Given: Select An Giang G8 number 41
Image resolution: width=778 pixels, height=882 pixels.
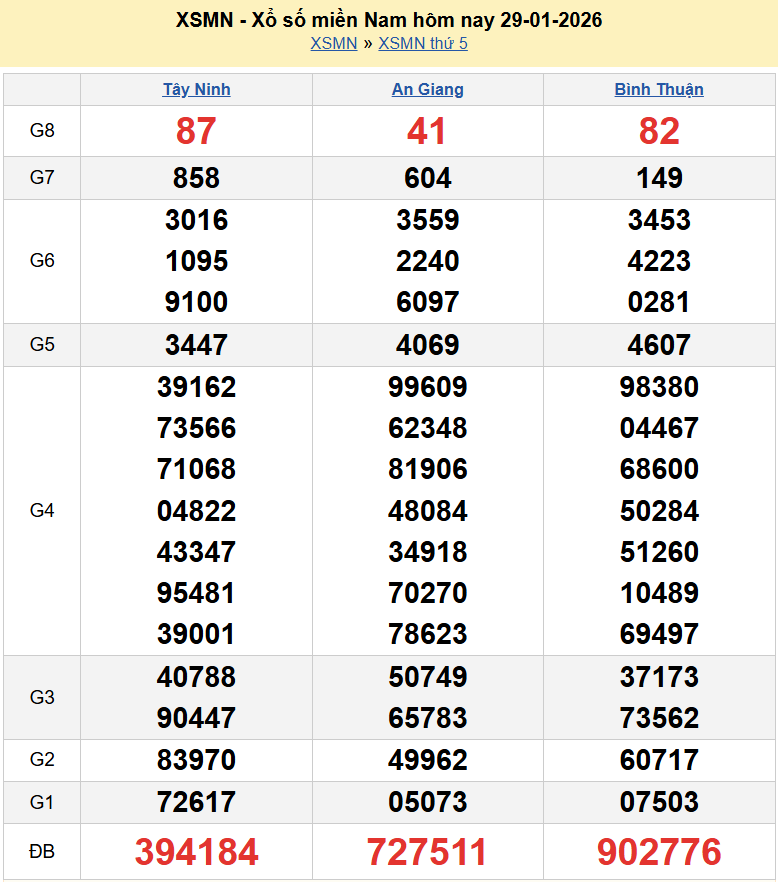Looking at the screenshot, I should 427,131.
